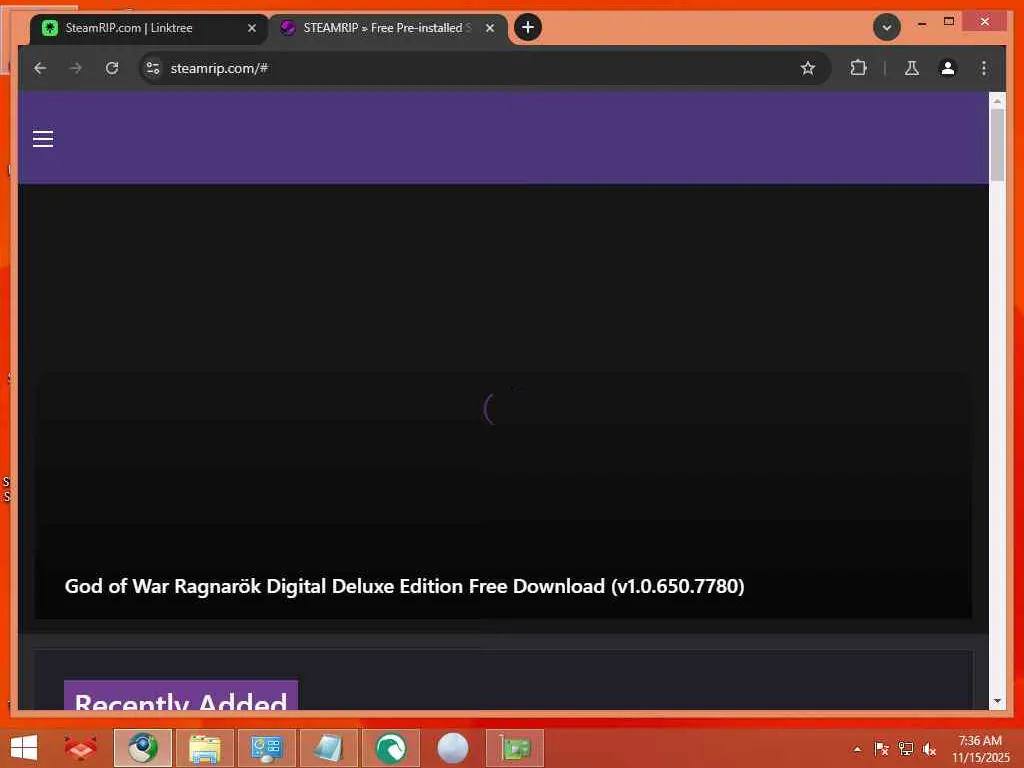Viewport: 1024px width, 768px height.
Task: Click the Chromium browser taskbar icon
Action: pyautogui.click(x=142, y=748)
